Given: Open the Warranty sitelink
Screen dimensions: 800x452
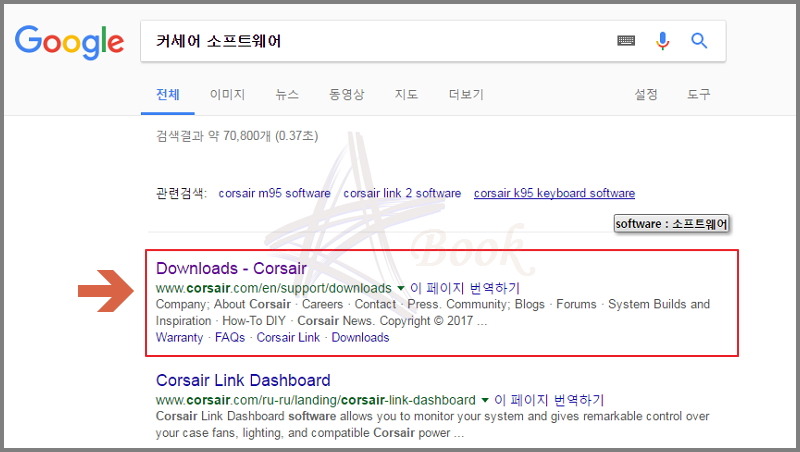Looking at the screenshot, I should [x=179, y=338].
